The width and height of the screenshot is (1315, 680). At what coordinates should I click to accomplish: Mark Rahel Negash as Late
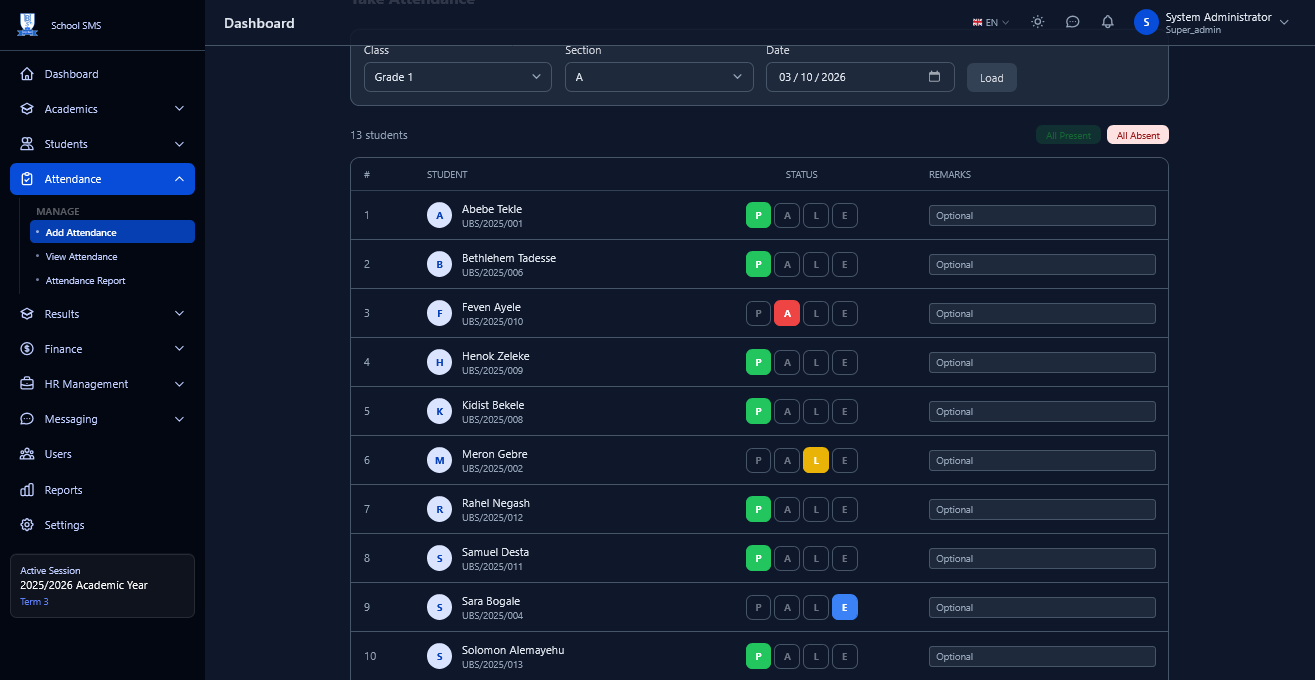pyautogui.click(x=816, y=509)
